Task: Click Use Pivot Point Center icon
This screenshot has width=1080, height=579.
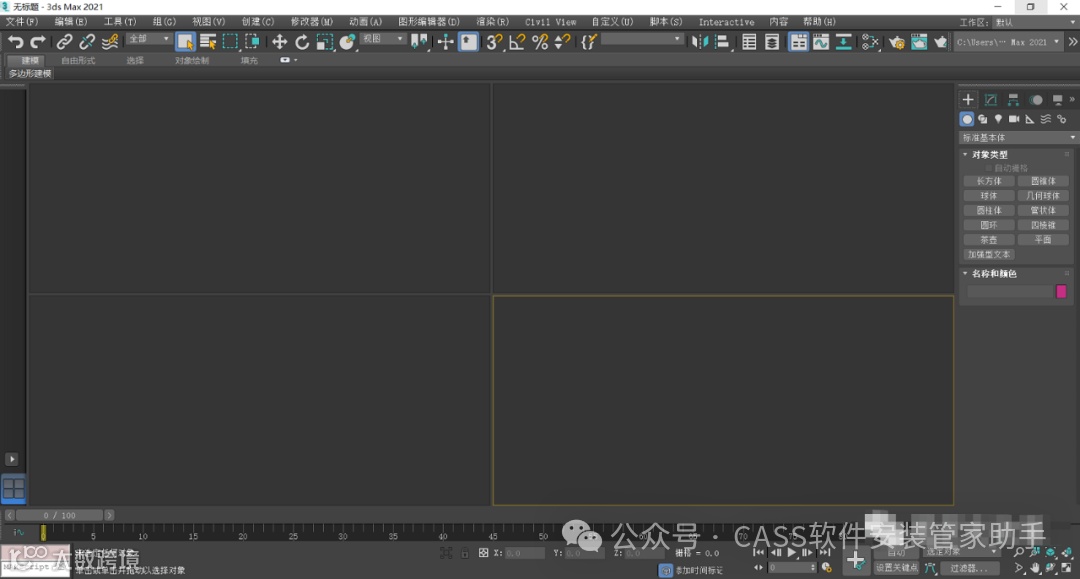Action: (x=418, y=42)
